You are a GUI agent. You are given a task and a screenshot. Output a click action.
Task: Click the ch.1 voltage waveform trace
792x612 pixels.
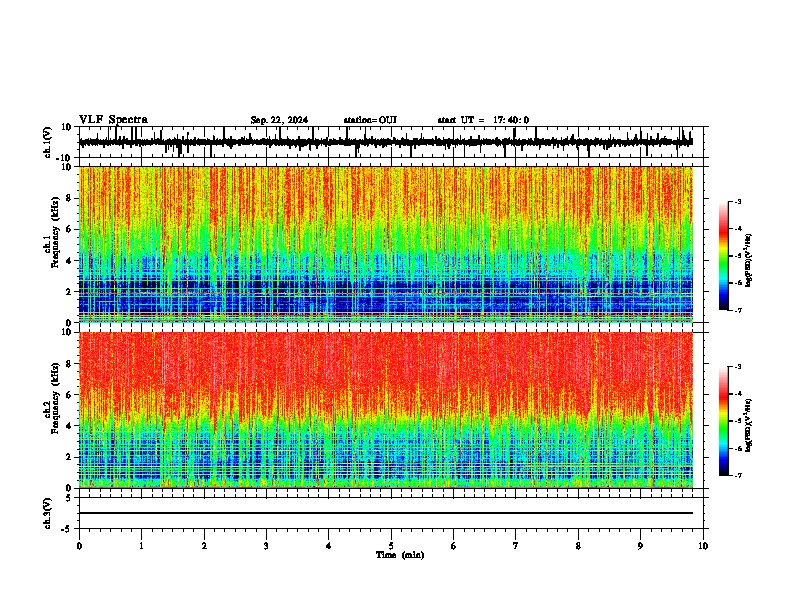(385, 142)
